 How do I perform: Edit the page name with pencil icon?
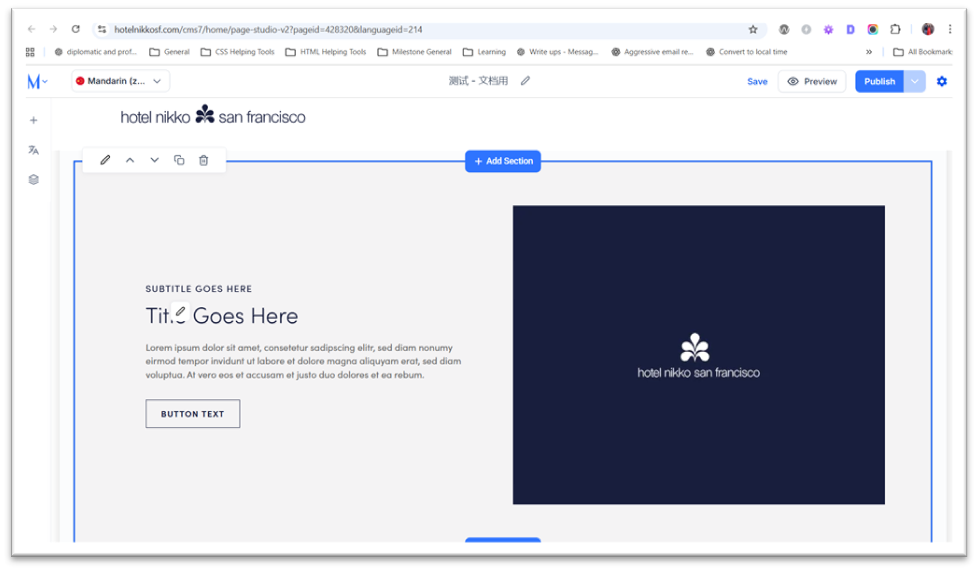pyautogui.click(x=526, y=81)
